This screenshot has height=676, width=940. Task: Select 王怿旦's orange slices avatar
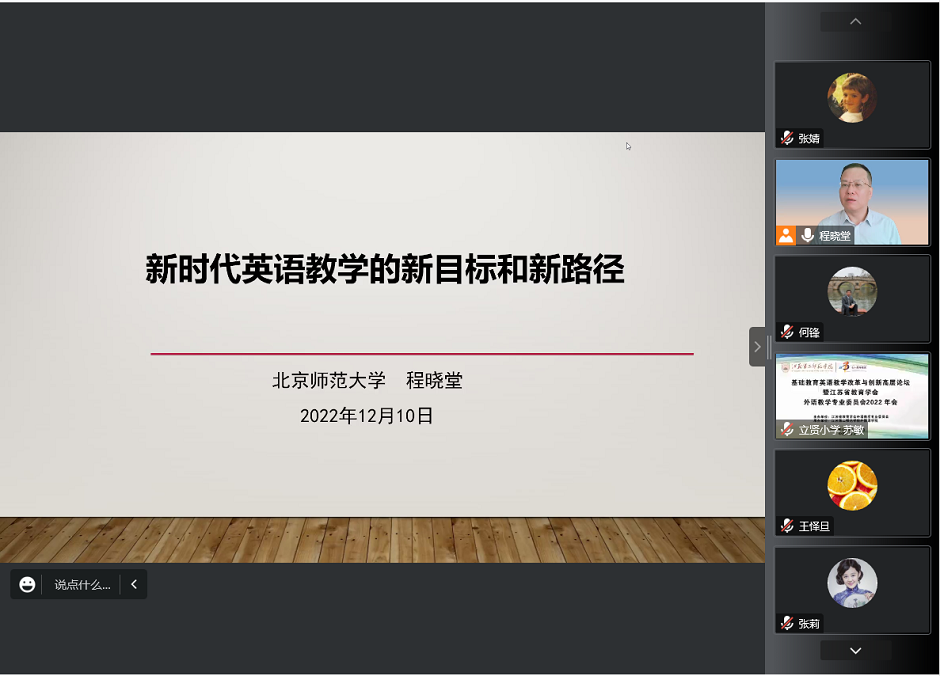[852, 485]
